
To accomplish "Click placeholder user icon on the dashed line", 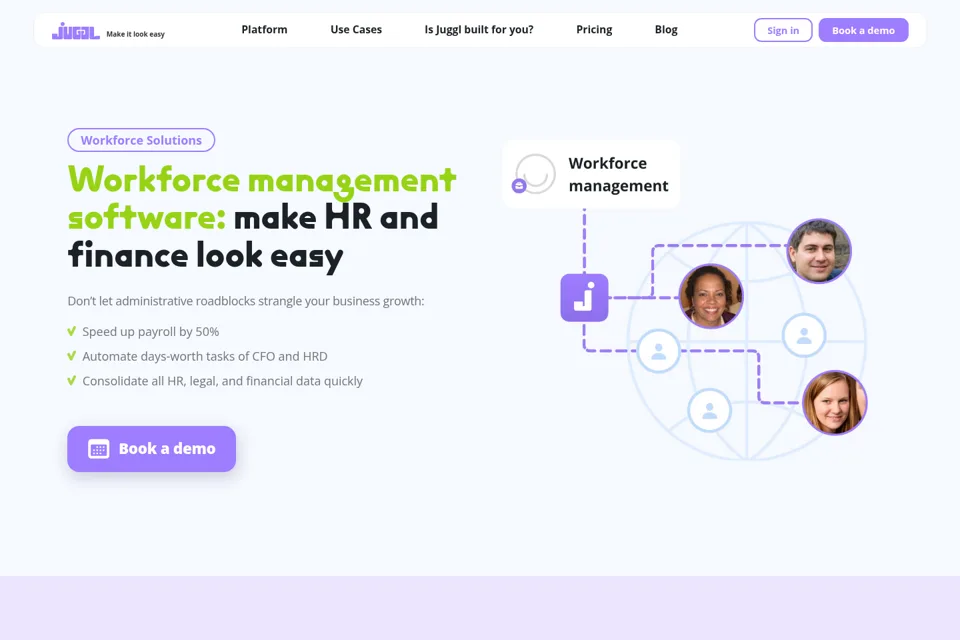I will pos(658,351).
